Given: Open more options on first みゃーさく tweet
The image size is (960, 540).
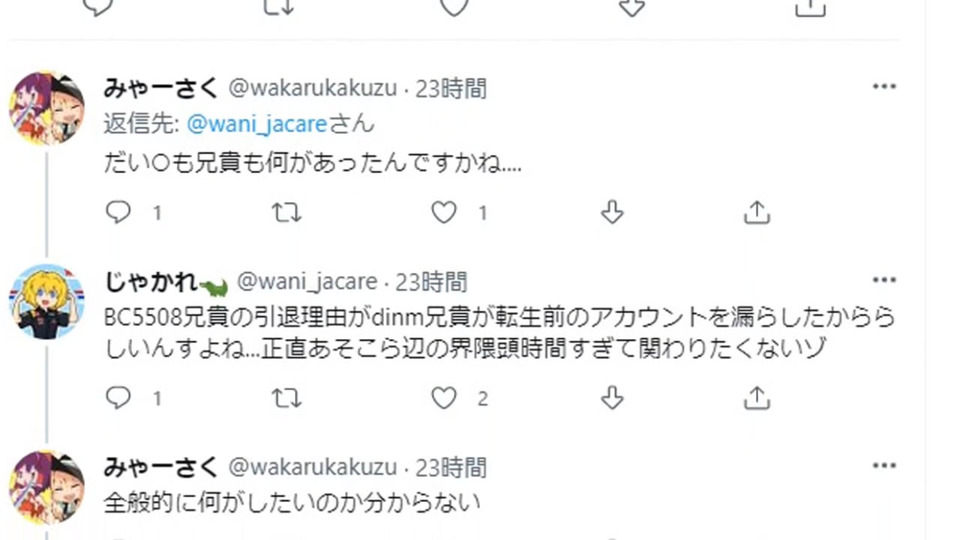Looking at the screenshot, I should click(884, 87).
